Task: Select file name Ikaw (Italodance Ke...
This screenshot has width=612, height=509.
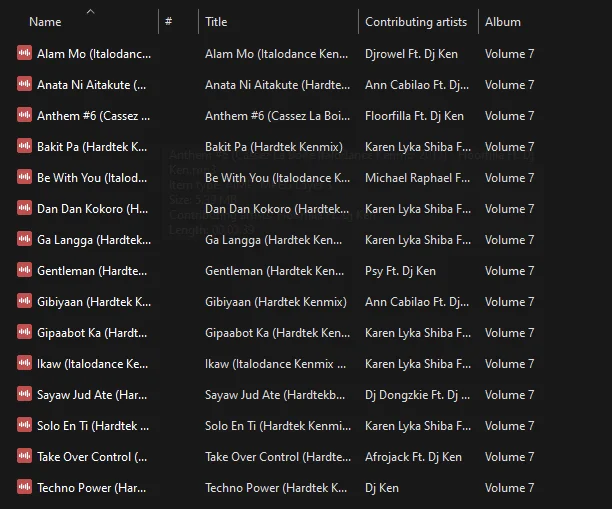Action: coord(93,364)
